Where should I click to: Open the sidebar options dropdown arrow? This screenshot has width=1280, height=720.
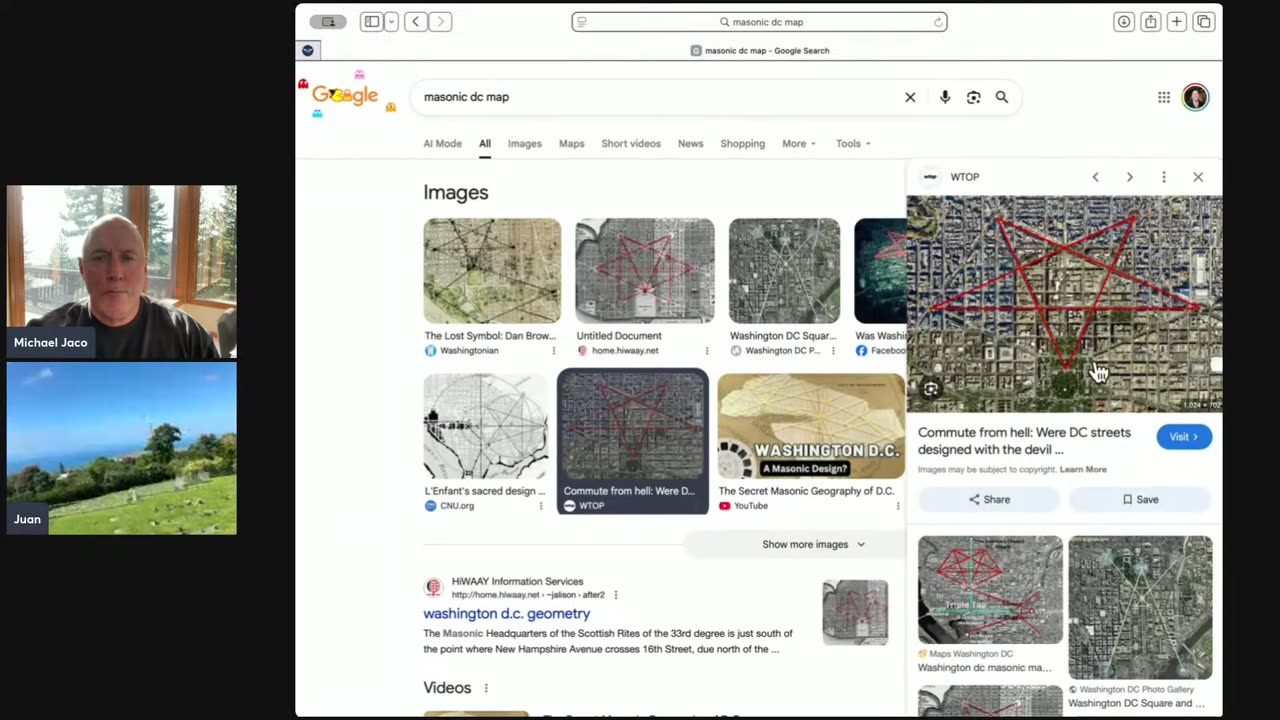tap(391, 22)
